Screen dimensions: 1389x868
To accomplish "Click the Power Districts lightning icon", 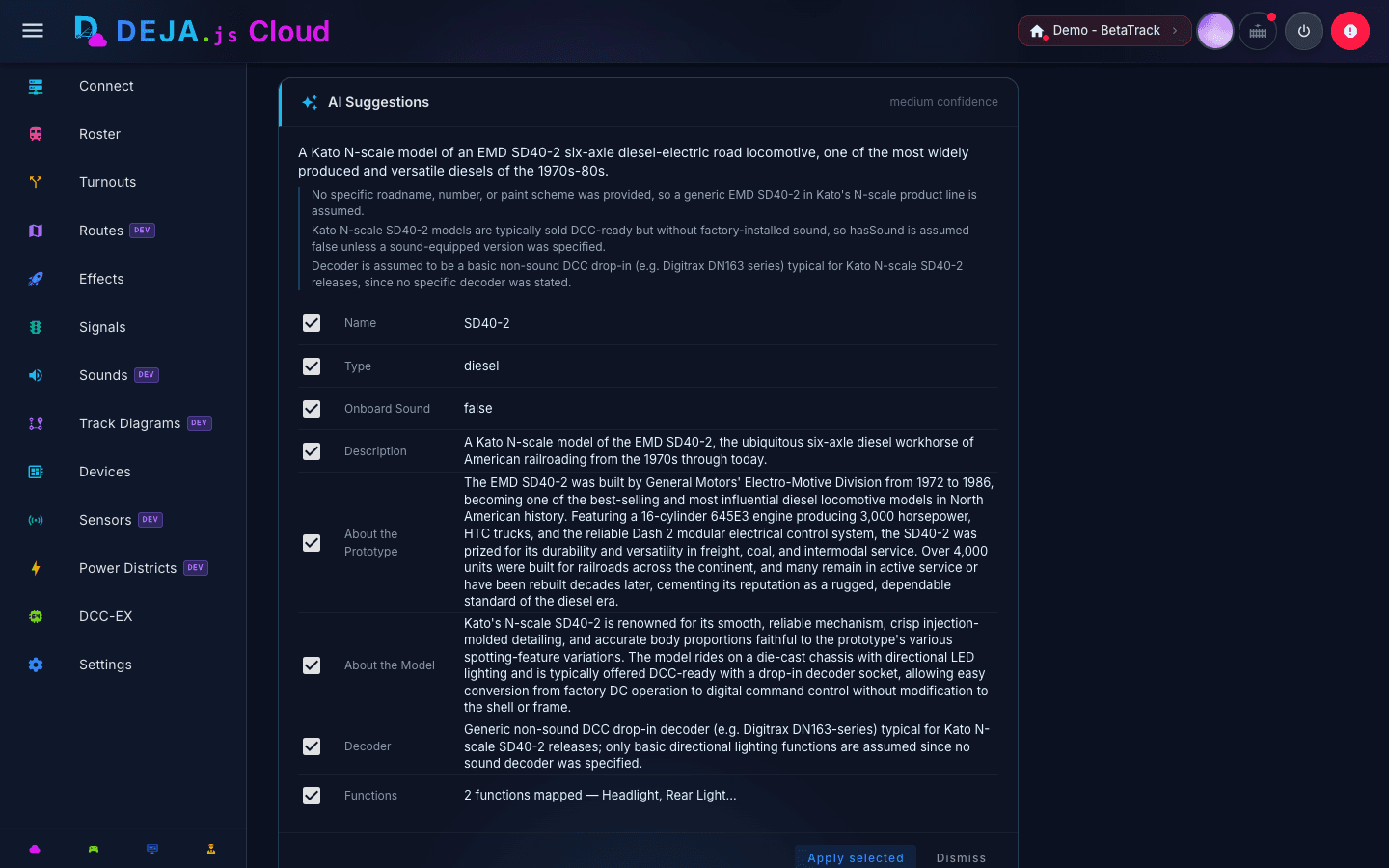I will [x=36, y=568].
